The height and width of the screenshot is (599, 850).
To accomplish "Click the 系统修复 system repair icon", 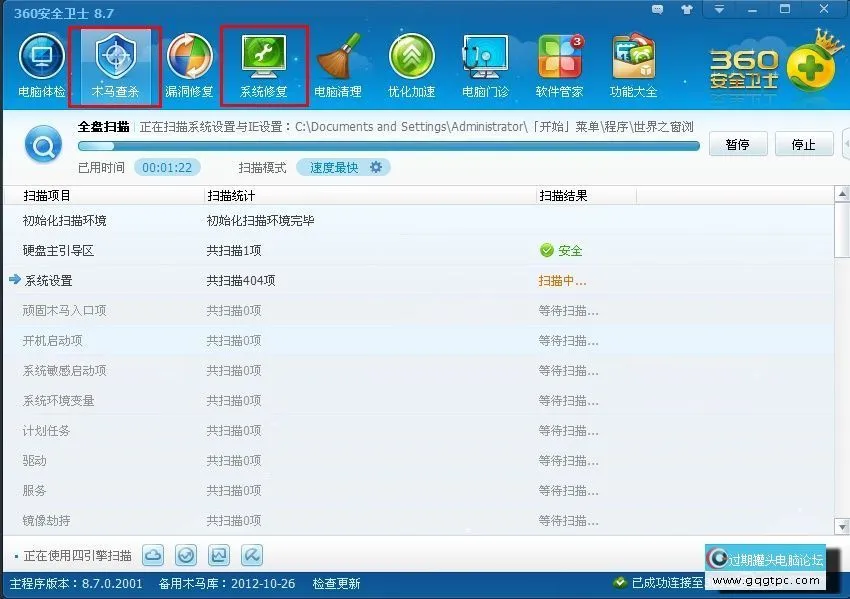I will [264, 66].
